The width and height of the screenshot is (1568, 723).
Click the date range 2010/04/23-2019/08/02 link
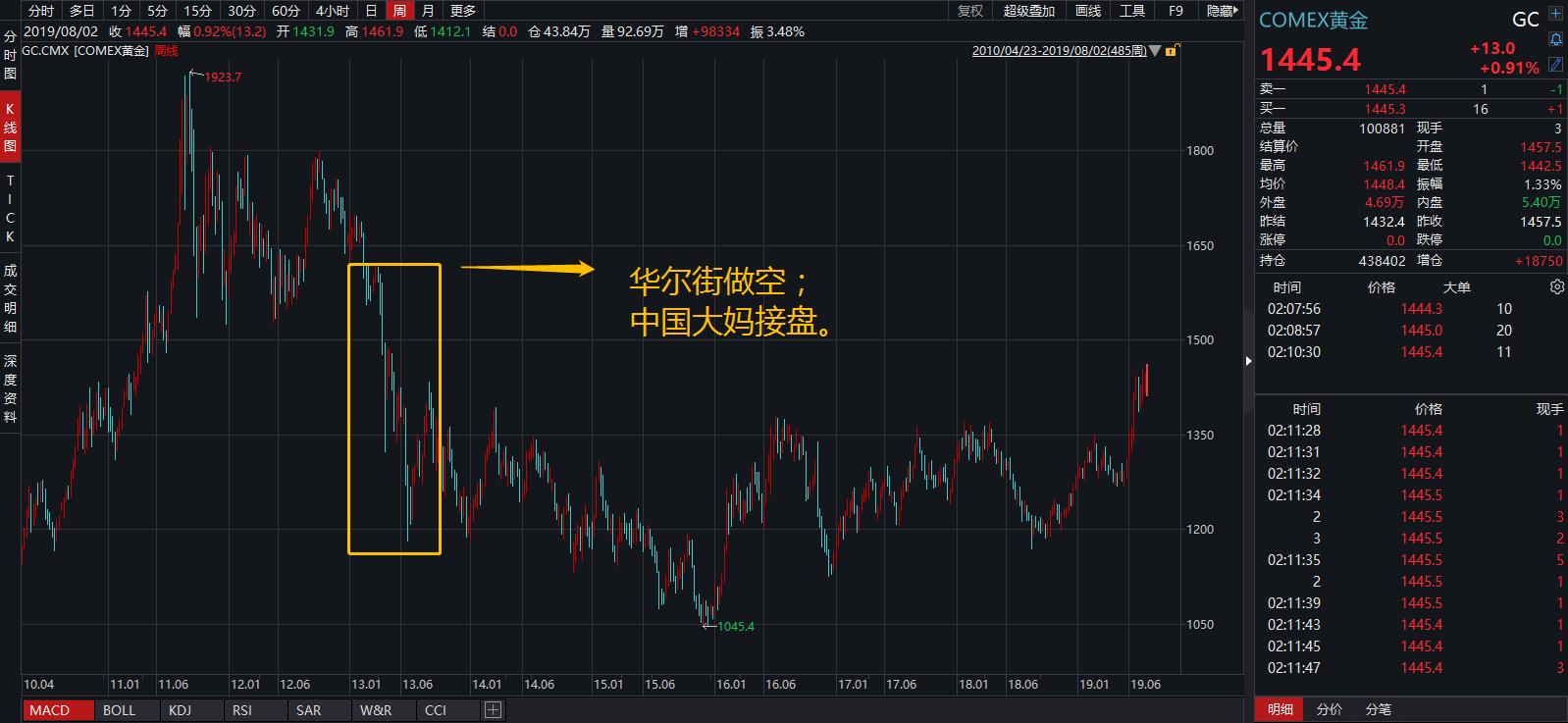click(1059, 50)
